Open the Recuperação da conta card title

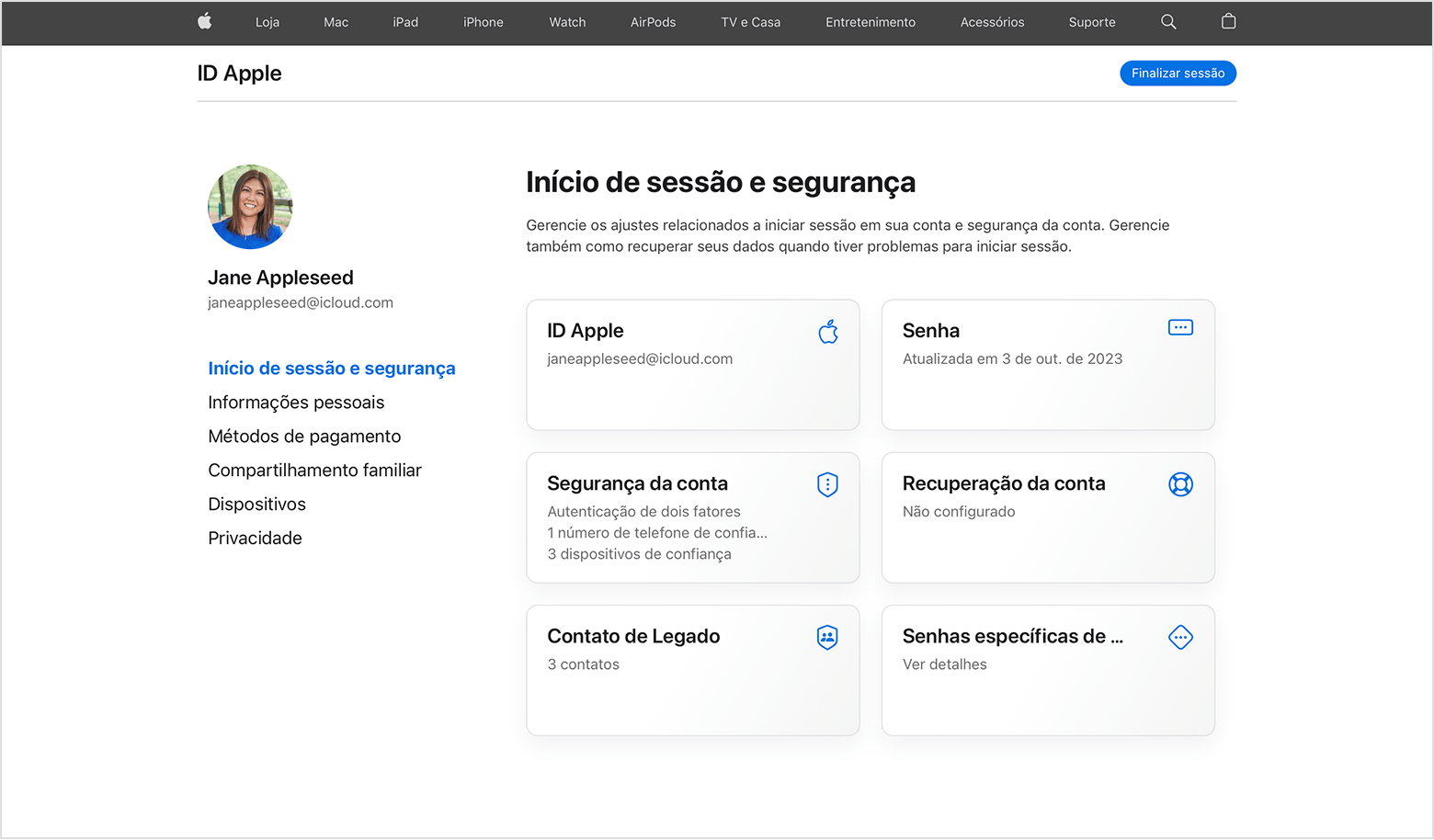click(1004, 483)
